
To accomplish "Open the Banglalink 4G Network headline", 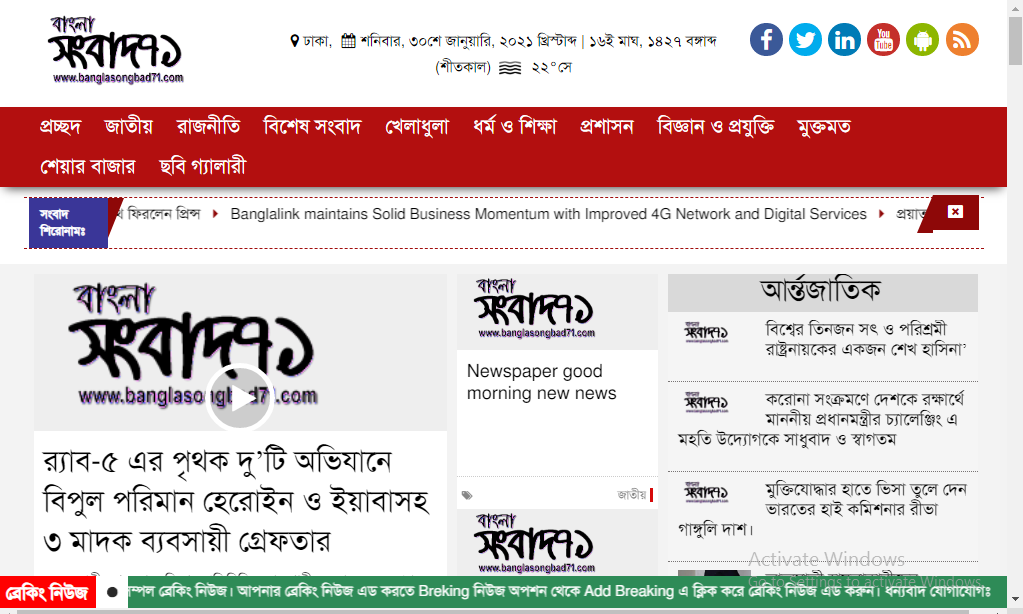I will (x=548, y=213).
